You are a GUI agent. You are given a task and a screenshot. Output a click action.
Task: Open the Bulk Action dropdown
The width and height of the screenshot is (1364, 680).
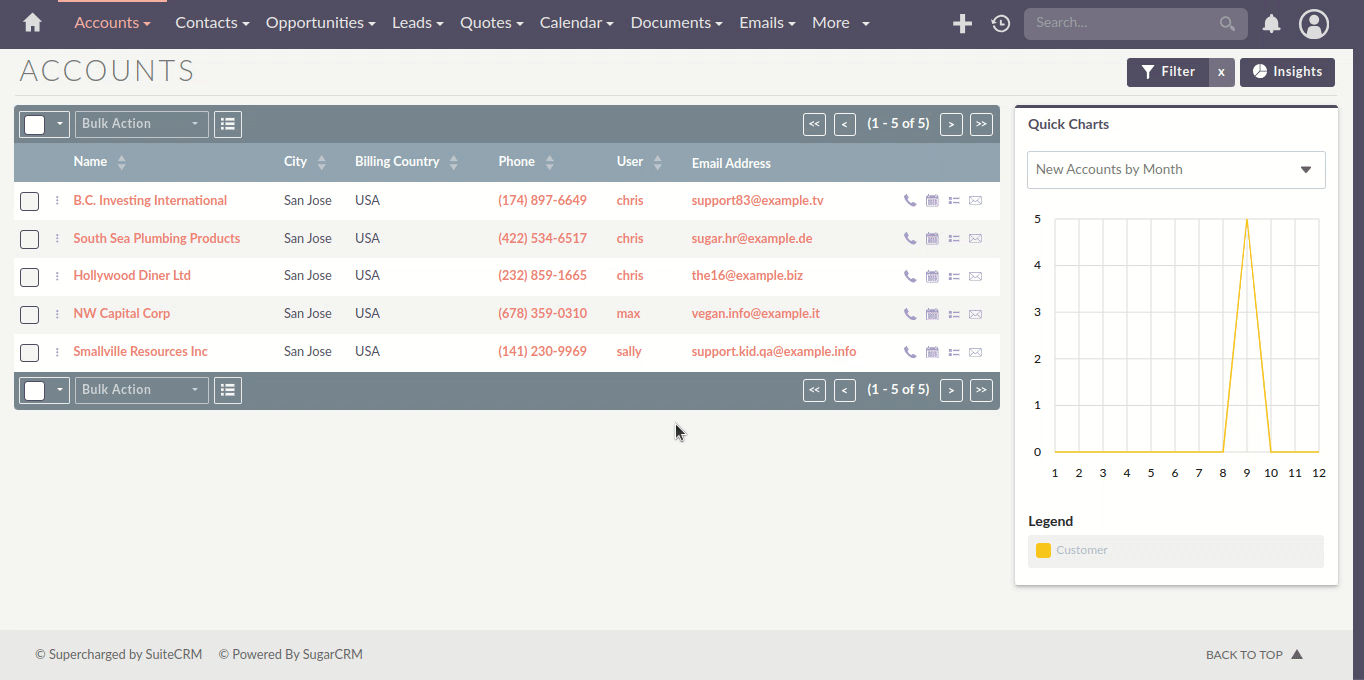click(x=141, y=123)
